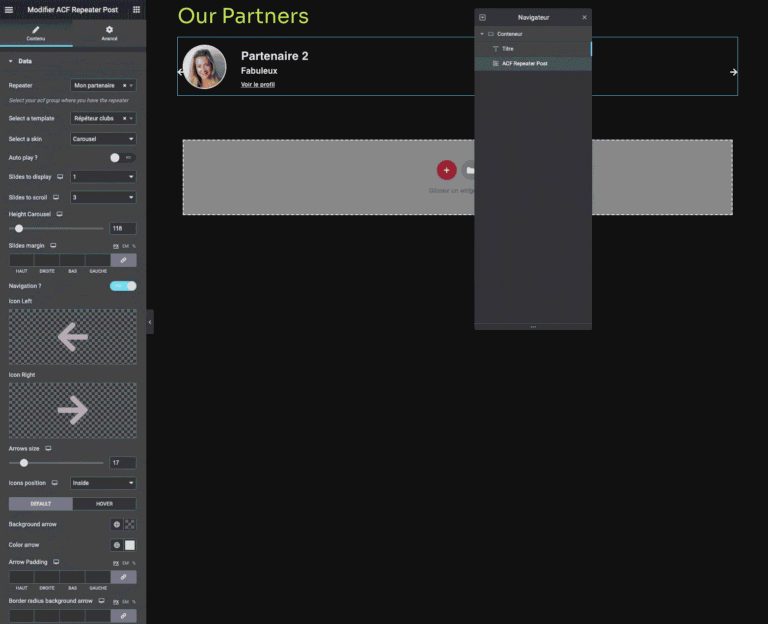Collapse the Conteneur tree item
The width and height of the screenshot is (768, 624).
(x=482, y=34)
